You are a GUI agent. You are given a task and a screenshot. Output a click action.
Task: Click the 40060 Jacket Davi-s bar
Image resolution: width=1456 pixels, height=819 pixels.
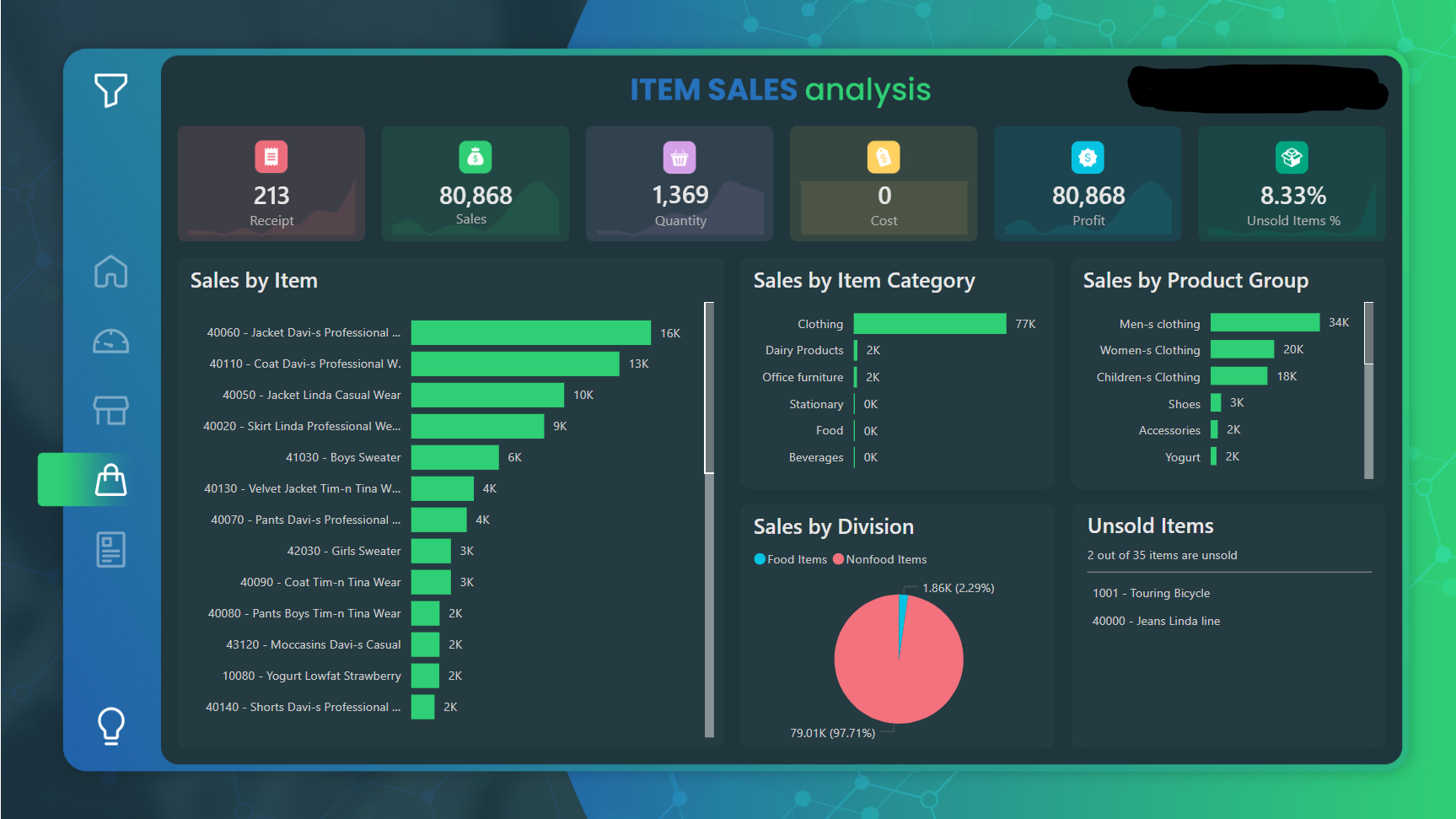530,333
